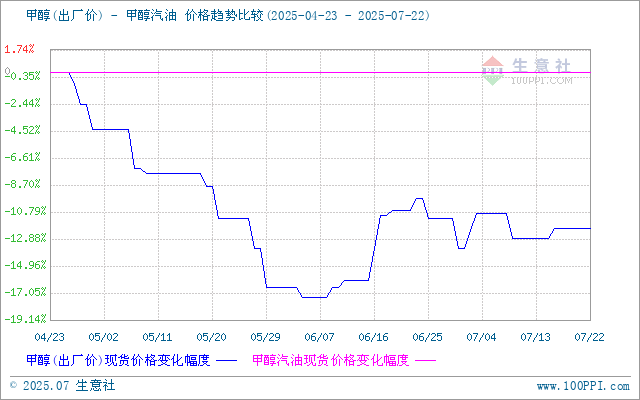Click the magenta 甲醇汽油 legend label
640x400 pixels.
pos(330,360)
